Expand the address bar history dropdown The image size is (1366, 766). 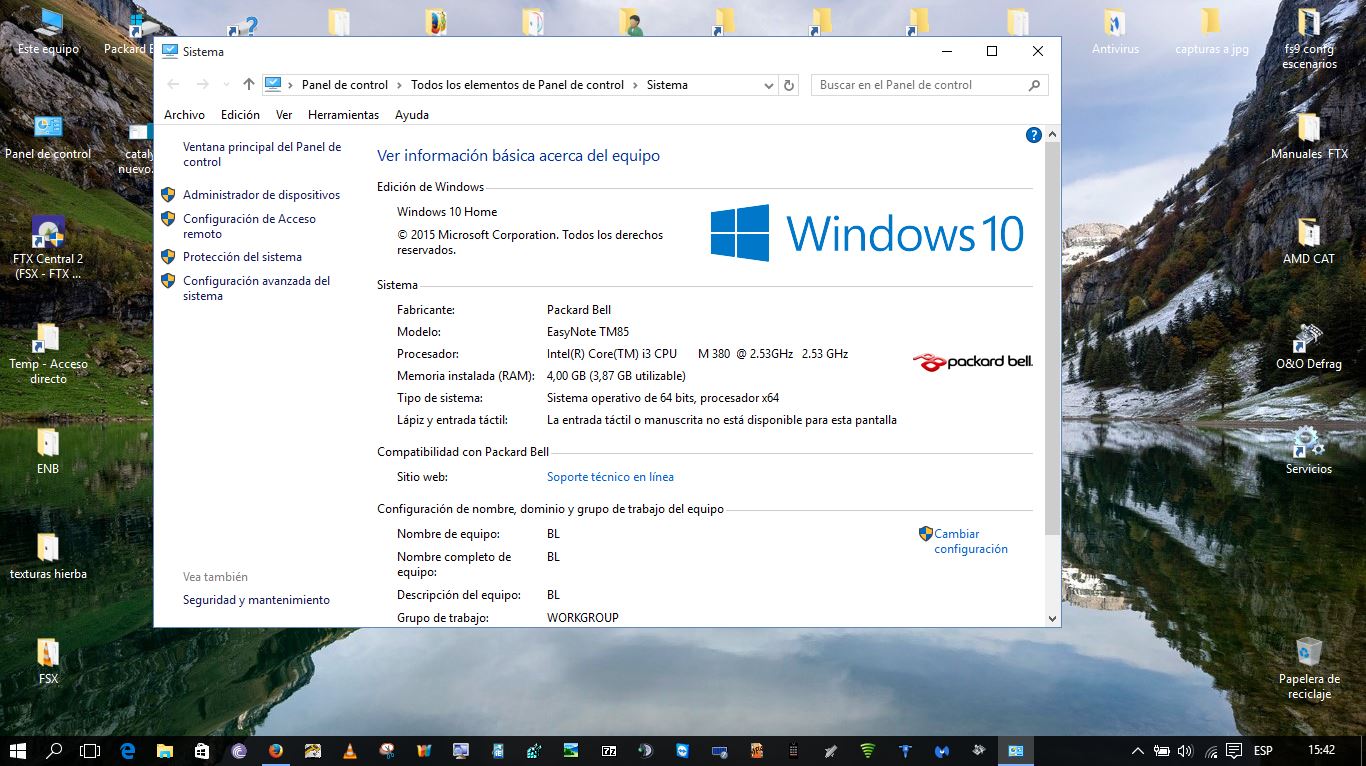point(769,85)
